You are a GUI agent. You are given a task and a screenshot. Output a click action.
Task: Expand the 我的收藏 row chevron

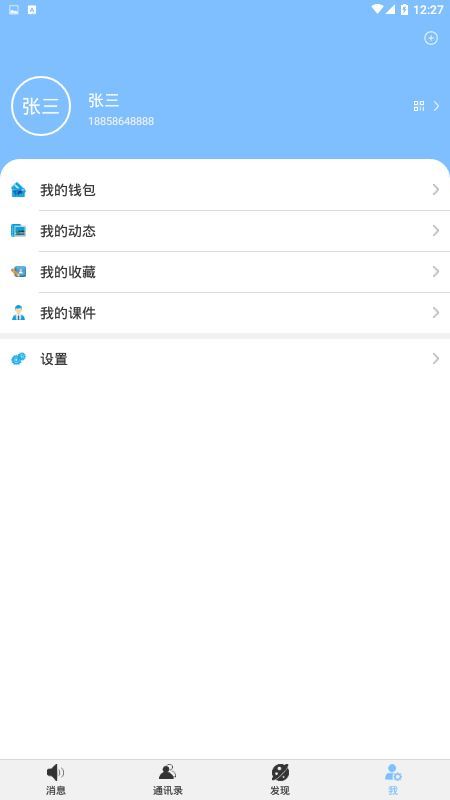point(436,272)
